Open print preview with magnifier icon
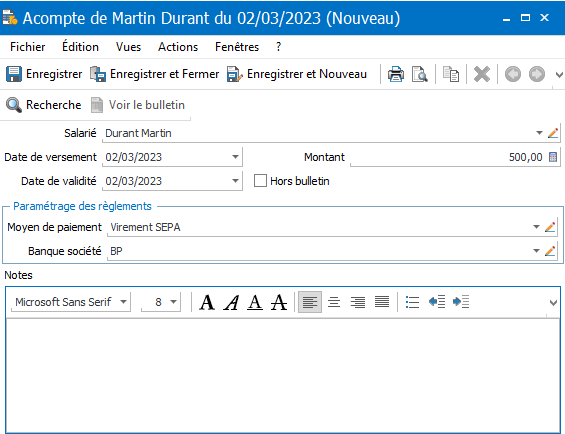Screen dimensions: 565x434 (419, 74)
